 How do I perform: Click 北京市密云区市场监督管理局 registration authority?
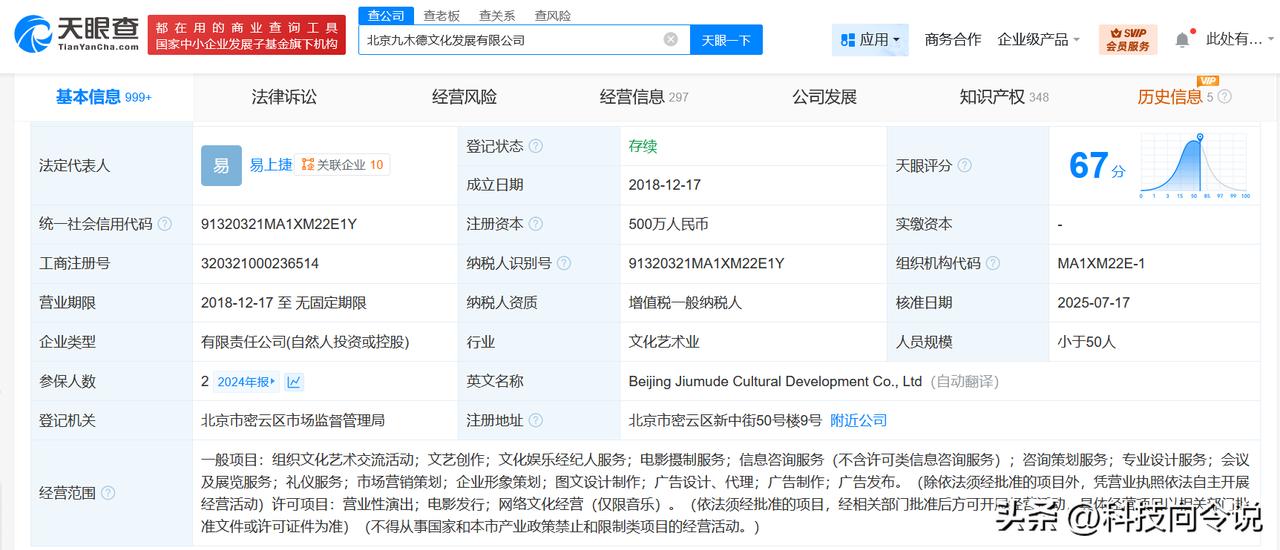[x=293, y=420]
